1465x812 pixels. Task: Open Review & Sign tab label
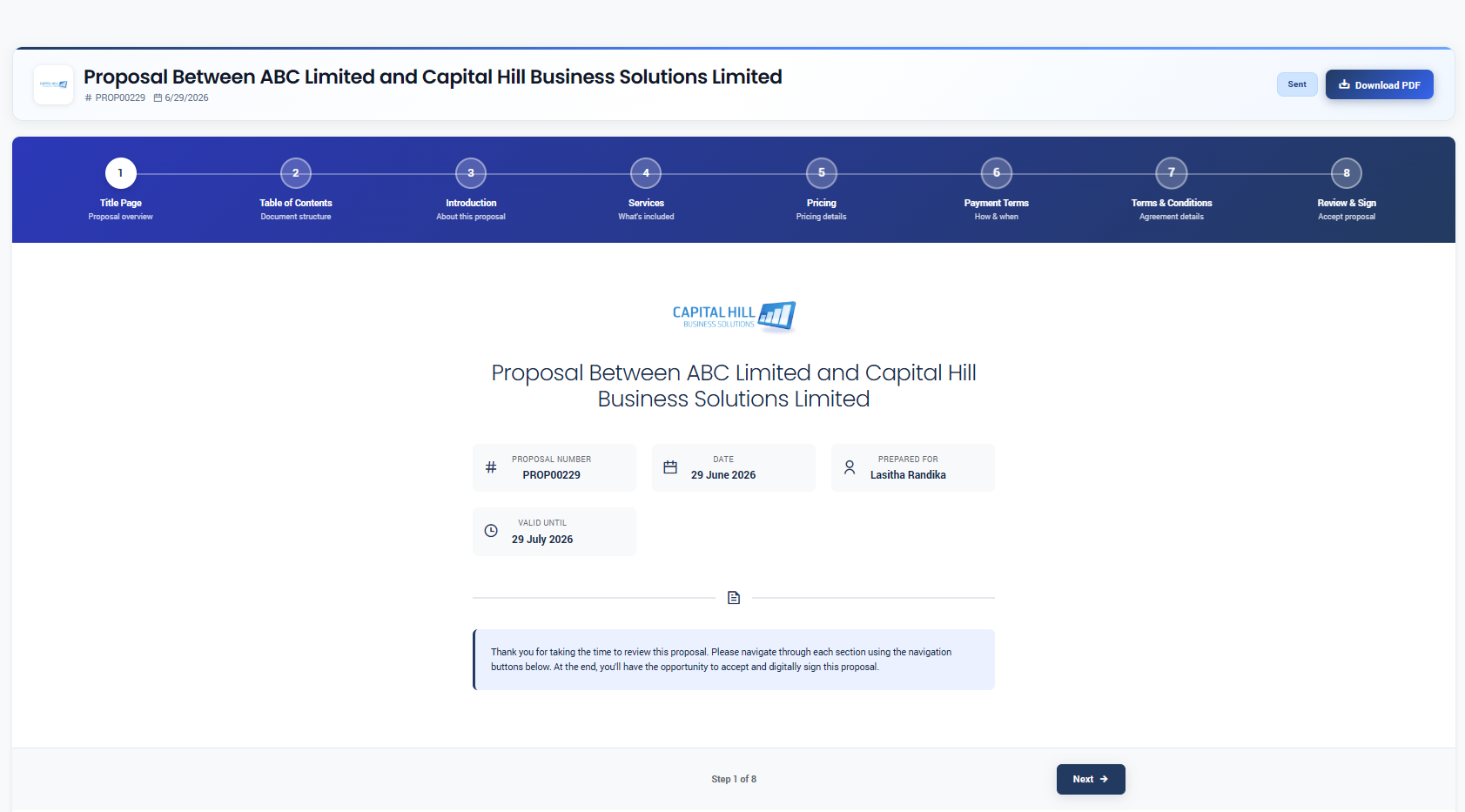coord(1347,203)
